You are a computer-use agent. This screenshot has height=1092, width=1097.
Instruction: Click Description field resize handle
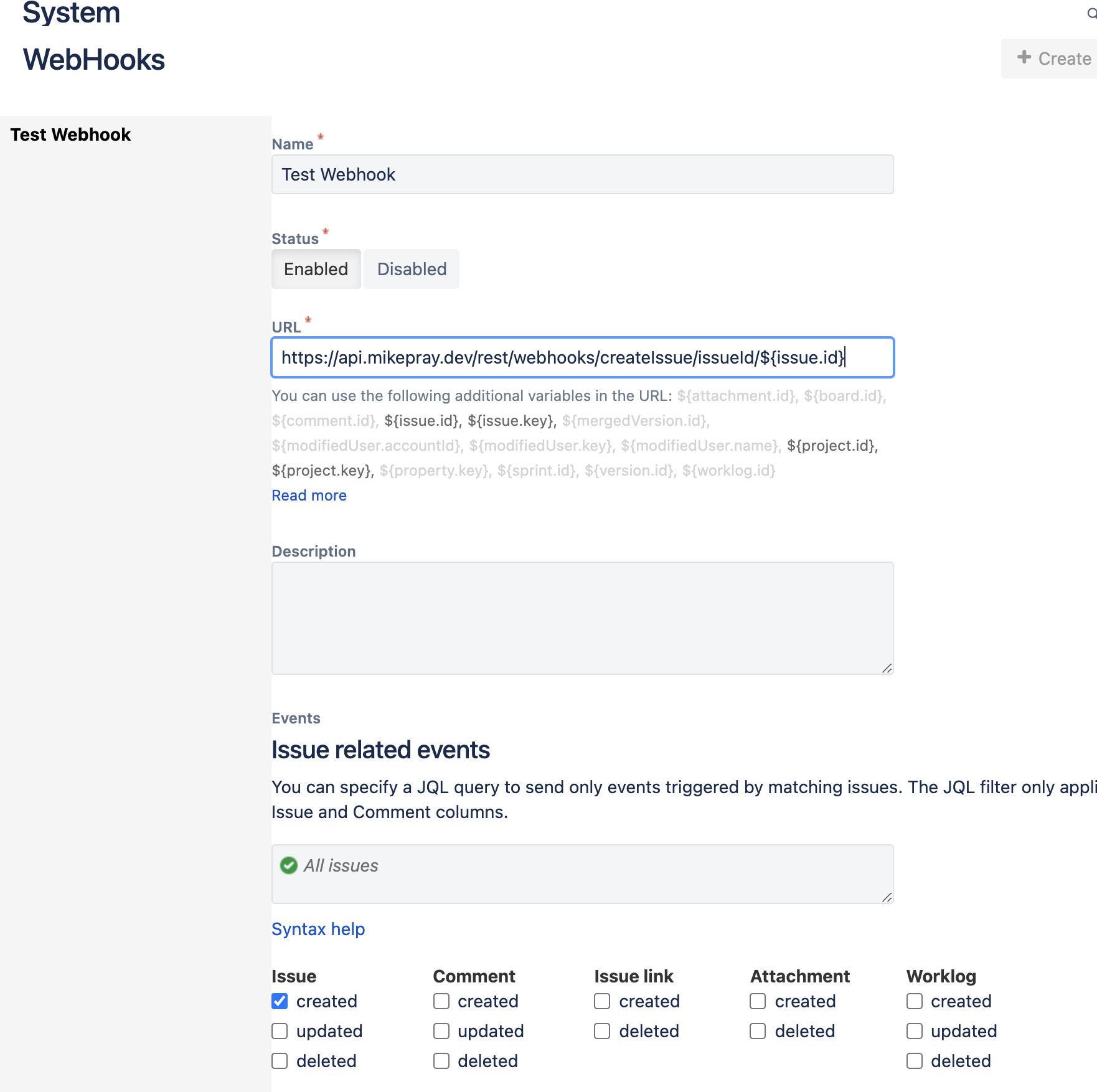[x=887, y=668]
